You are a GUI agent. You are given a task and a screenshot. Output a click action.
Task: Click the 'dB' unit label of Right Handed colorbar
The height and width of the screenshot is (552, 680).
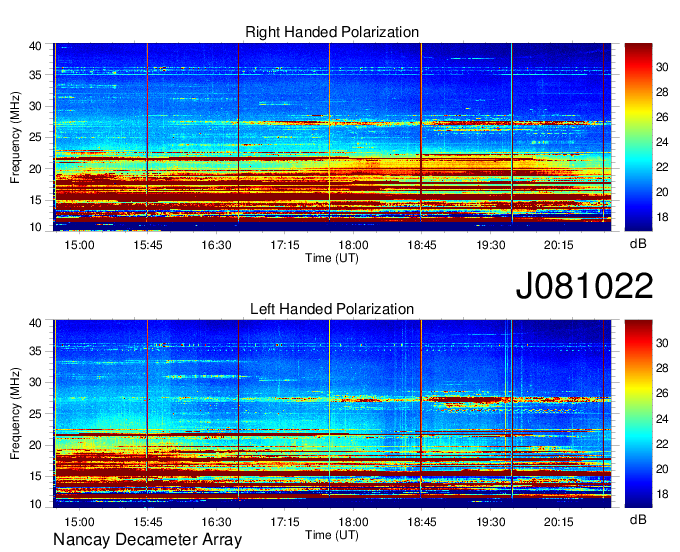[638, 244]
